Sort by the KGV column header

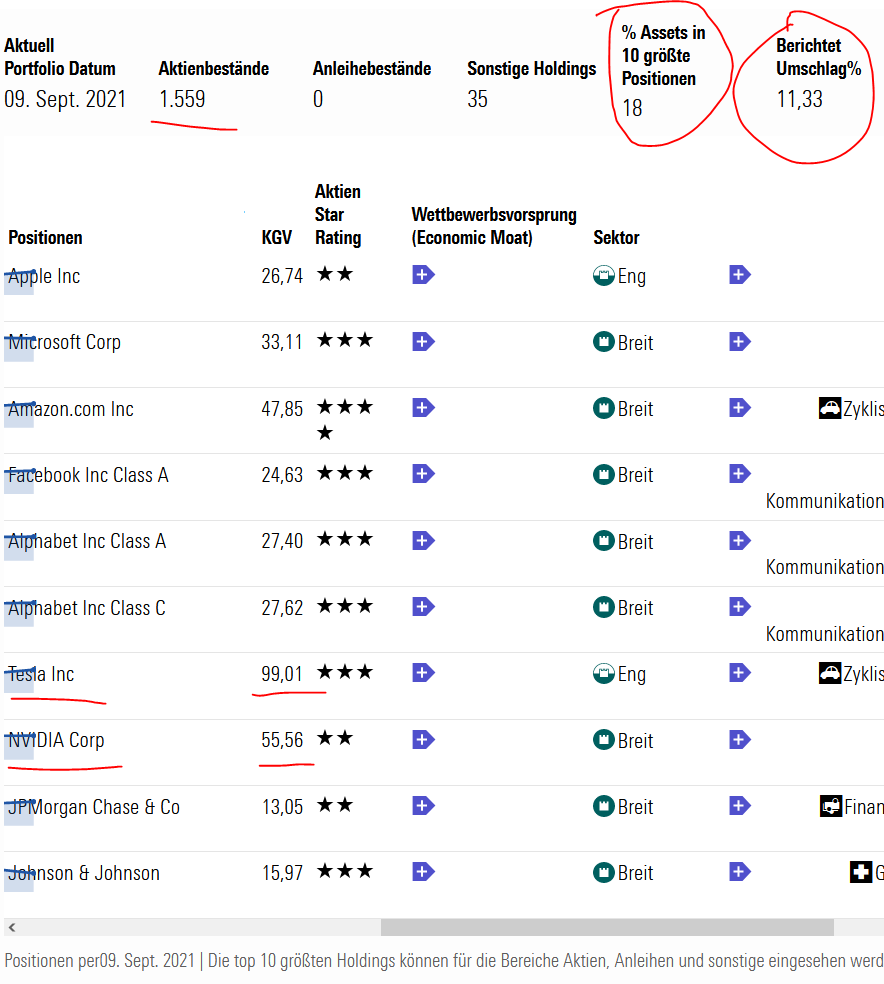pos(276,238)
